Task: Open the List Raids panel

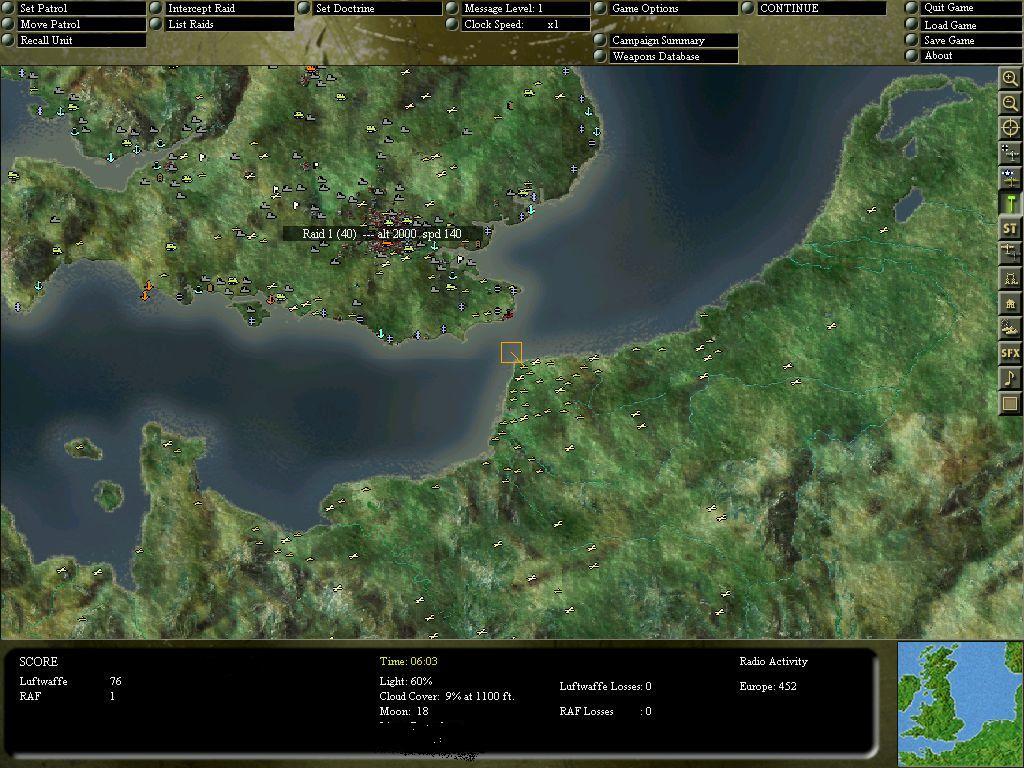Action: coord(229,24)
